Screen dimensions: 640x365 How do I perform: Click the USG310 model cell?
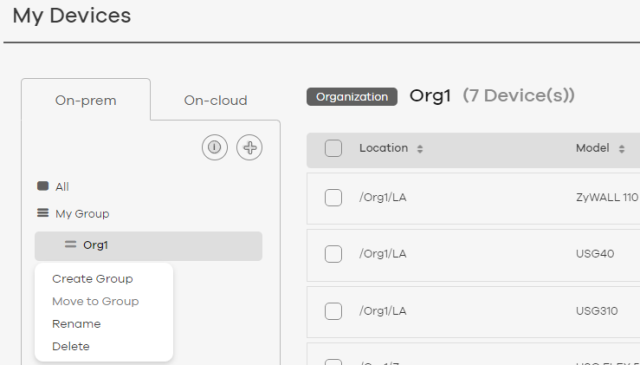point(597,311)
